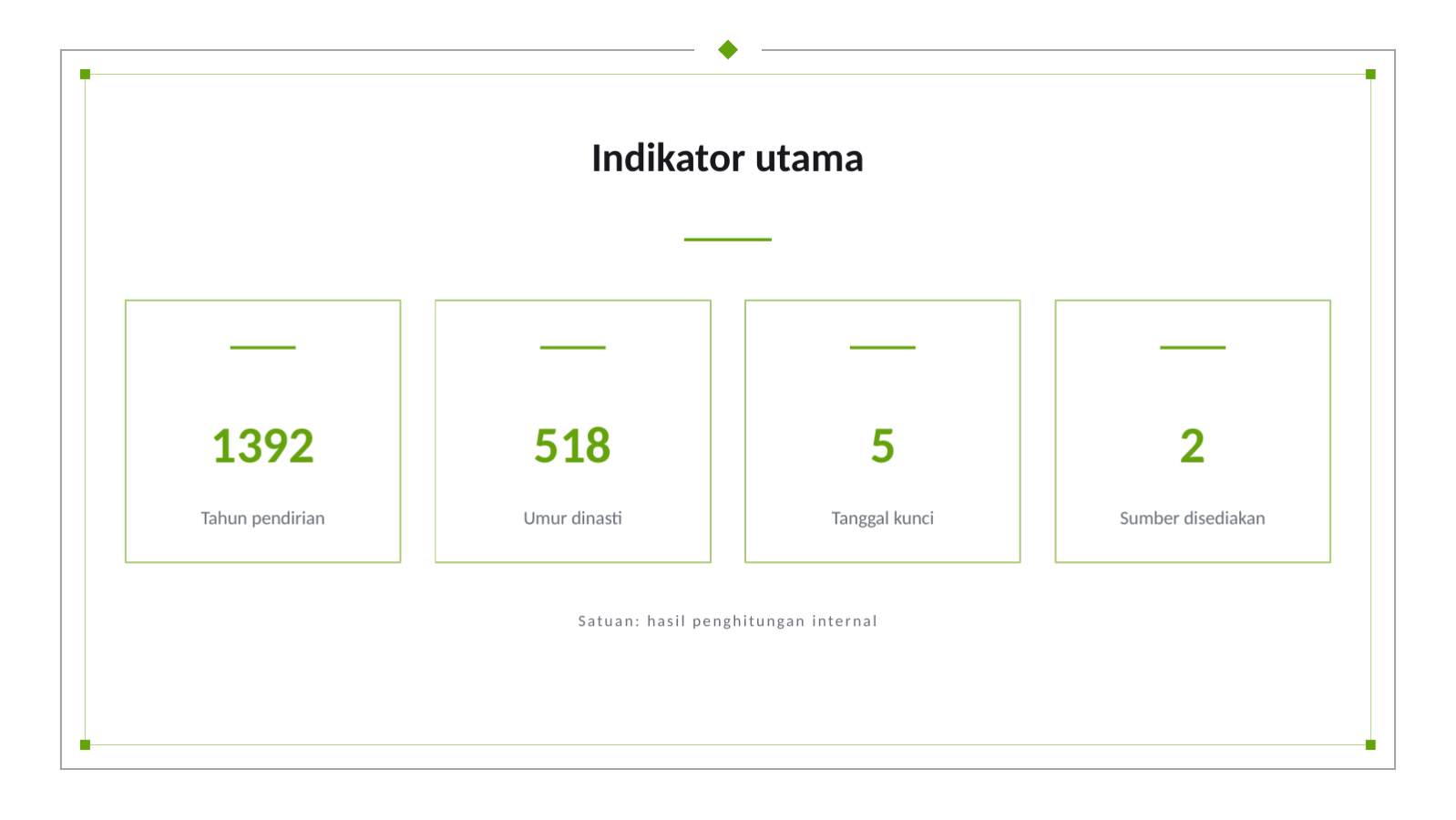
Task: Click the 'Sumber disediakan' label
Action: [x=1192, y=518]
